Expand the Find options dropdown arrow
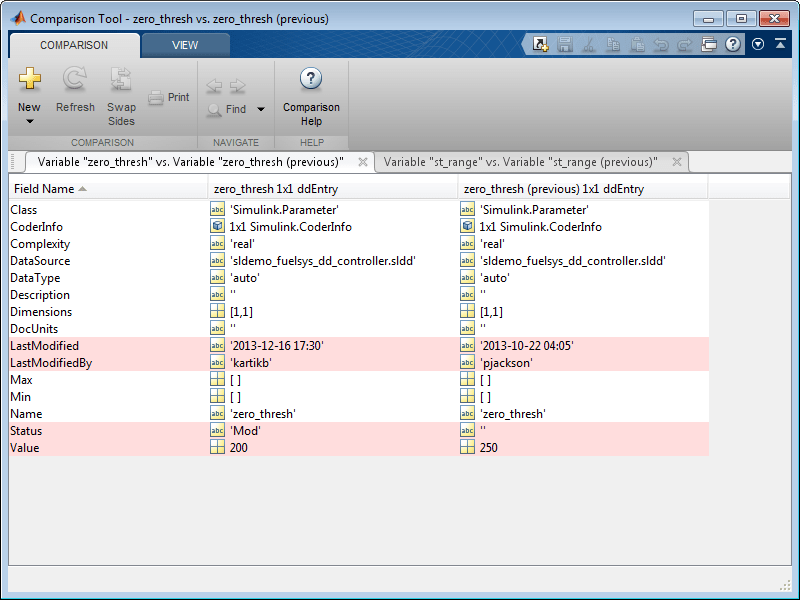This screenshot has width=800, height=600. click(x=261, y=109)
